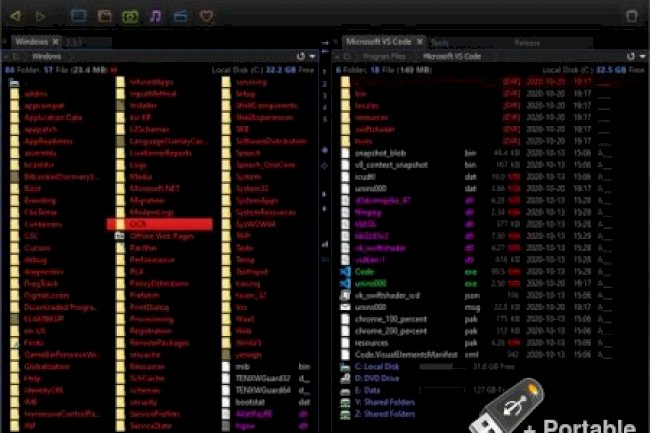650x433 pixels.
Task: Open the green Pictures camera shortcut icon
Action: click(x=130, y=17)
